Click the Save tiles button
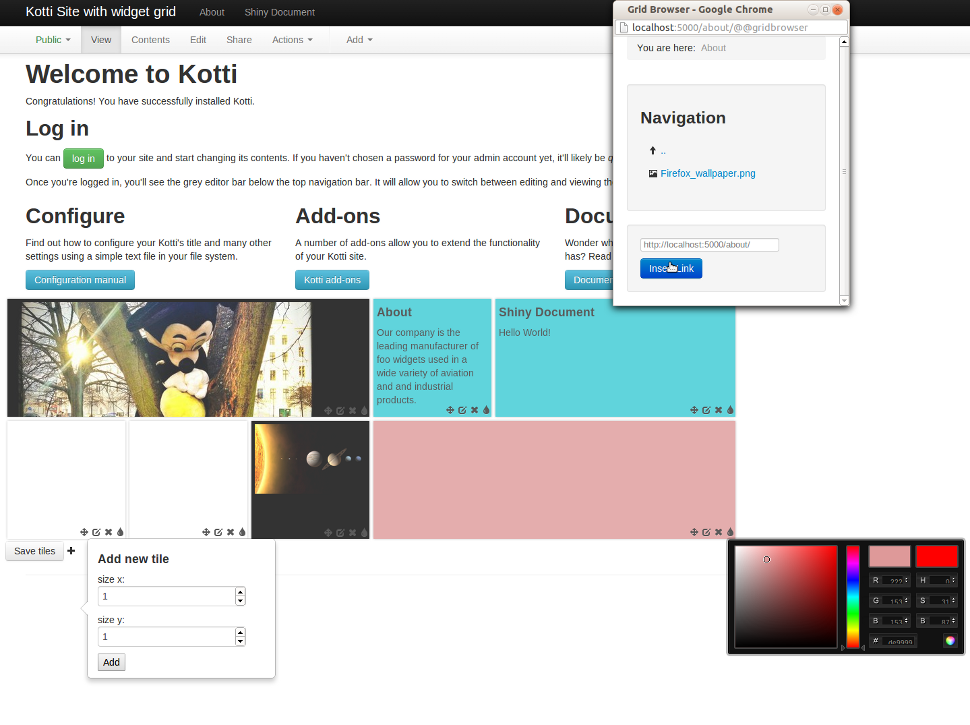Screen dimensions: 970x725 point(35,551)
